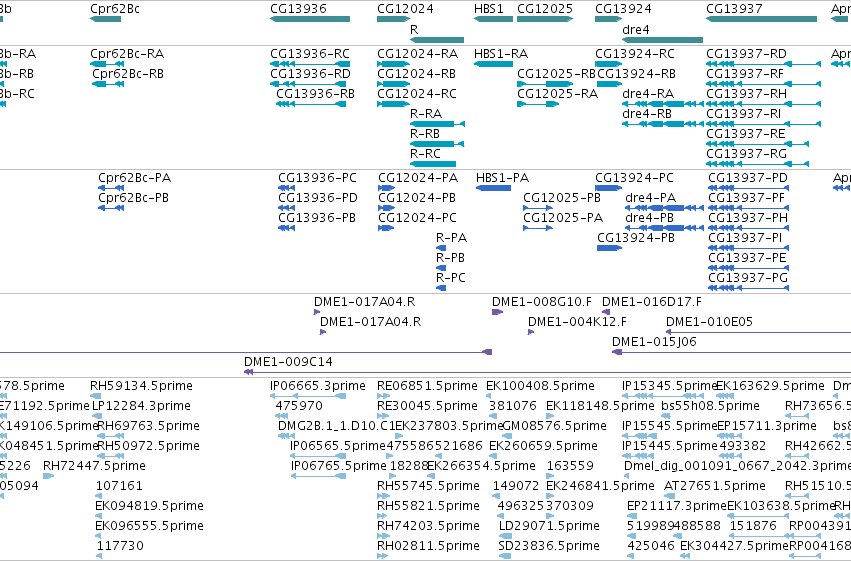851x561 pixels.
Task: Click the DME1-008G10.F clone feature
Action: click(x=497, y=312)
